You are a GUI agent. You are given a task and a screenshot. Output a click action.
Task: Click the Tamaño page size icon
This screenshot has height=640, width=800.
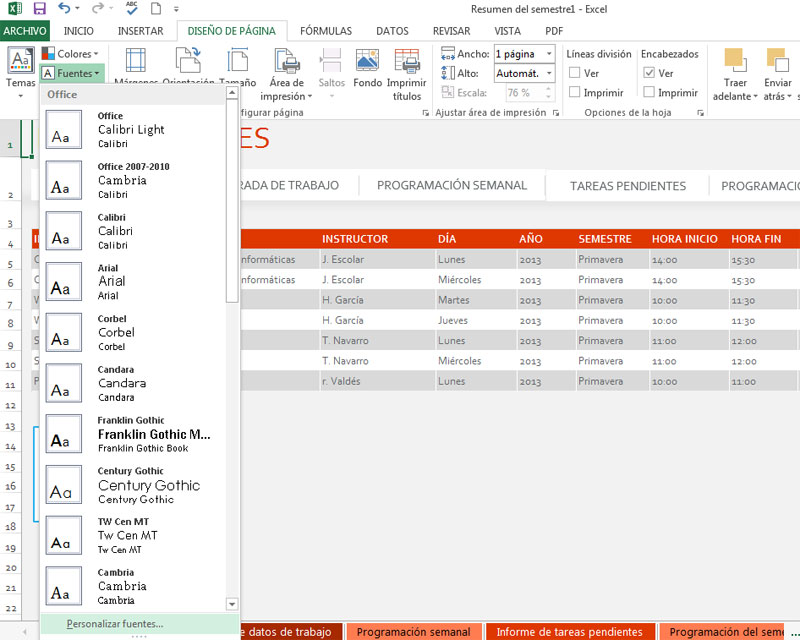click(x=238, y=61)
